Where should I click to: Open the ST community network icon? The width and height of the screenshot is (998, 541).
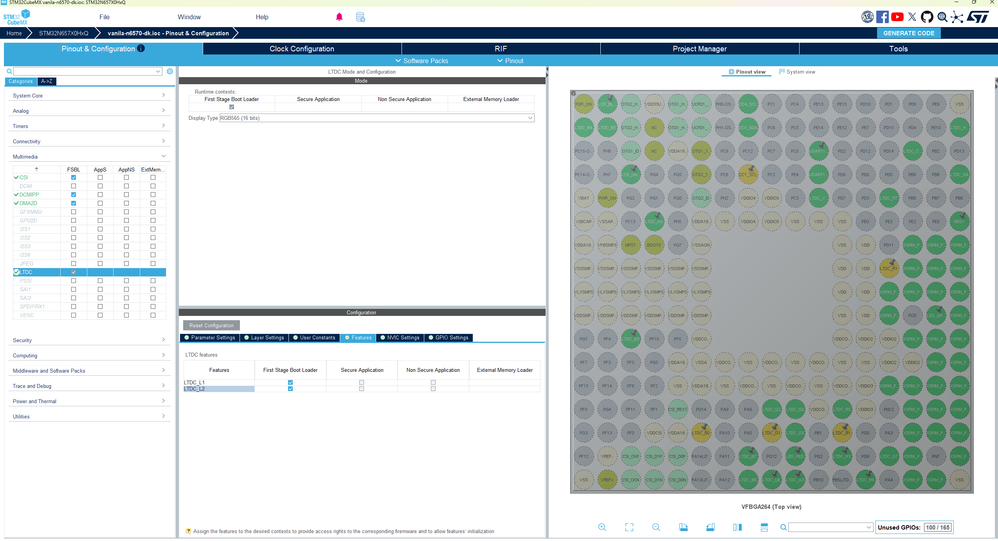[957, 17]
